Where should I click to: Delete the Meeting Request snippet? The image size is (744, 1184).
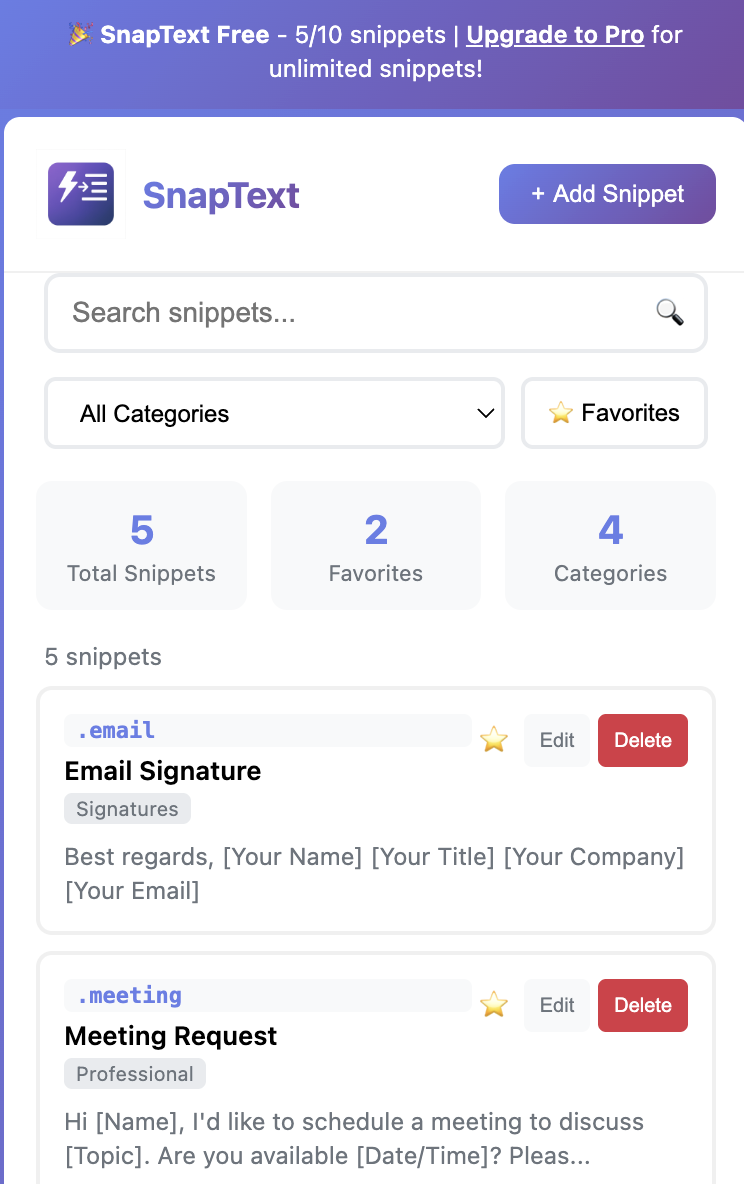[x=643, y=1005]
